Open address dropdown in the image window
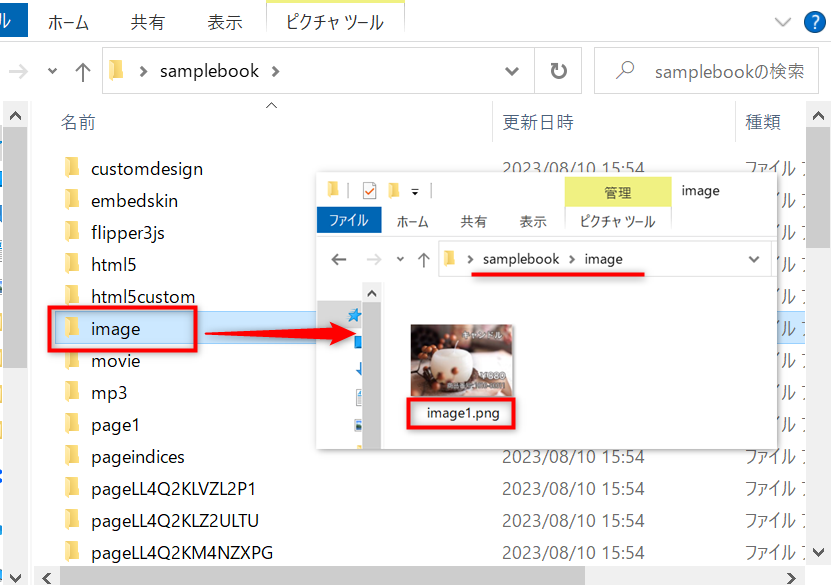831x585 pixels. tap(754, 259)
